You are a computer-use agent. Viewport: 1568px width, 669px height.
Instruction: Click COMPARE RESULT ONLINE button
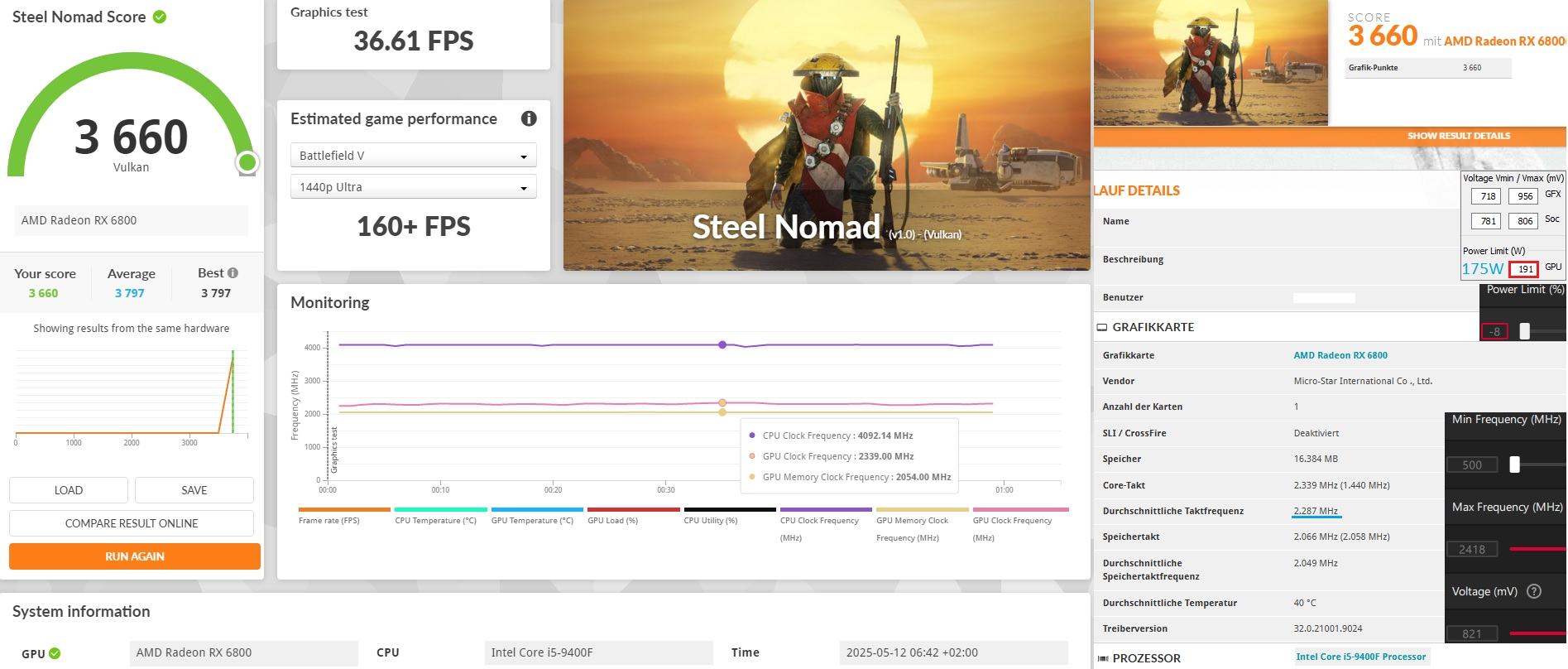click(132, 522)
